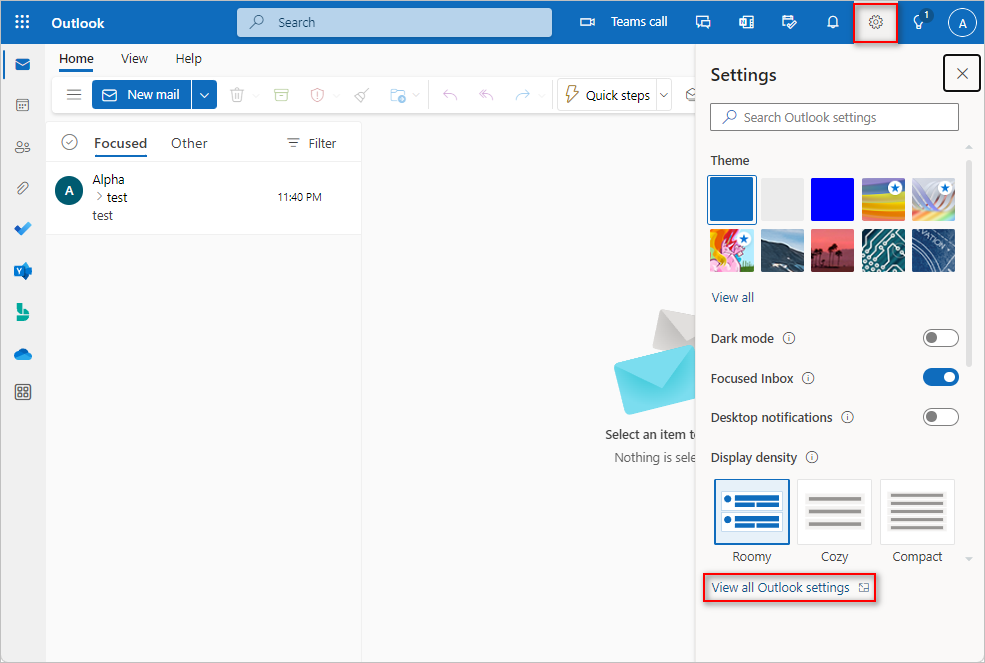Choose the light gray theme swatch
Image resolution: width=985 pixels, height=663 pixels.
[782, 199]
